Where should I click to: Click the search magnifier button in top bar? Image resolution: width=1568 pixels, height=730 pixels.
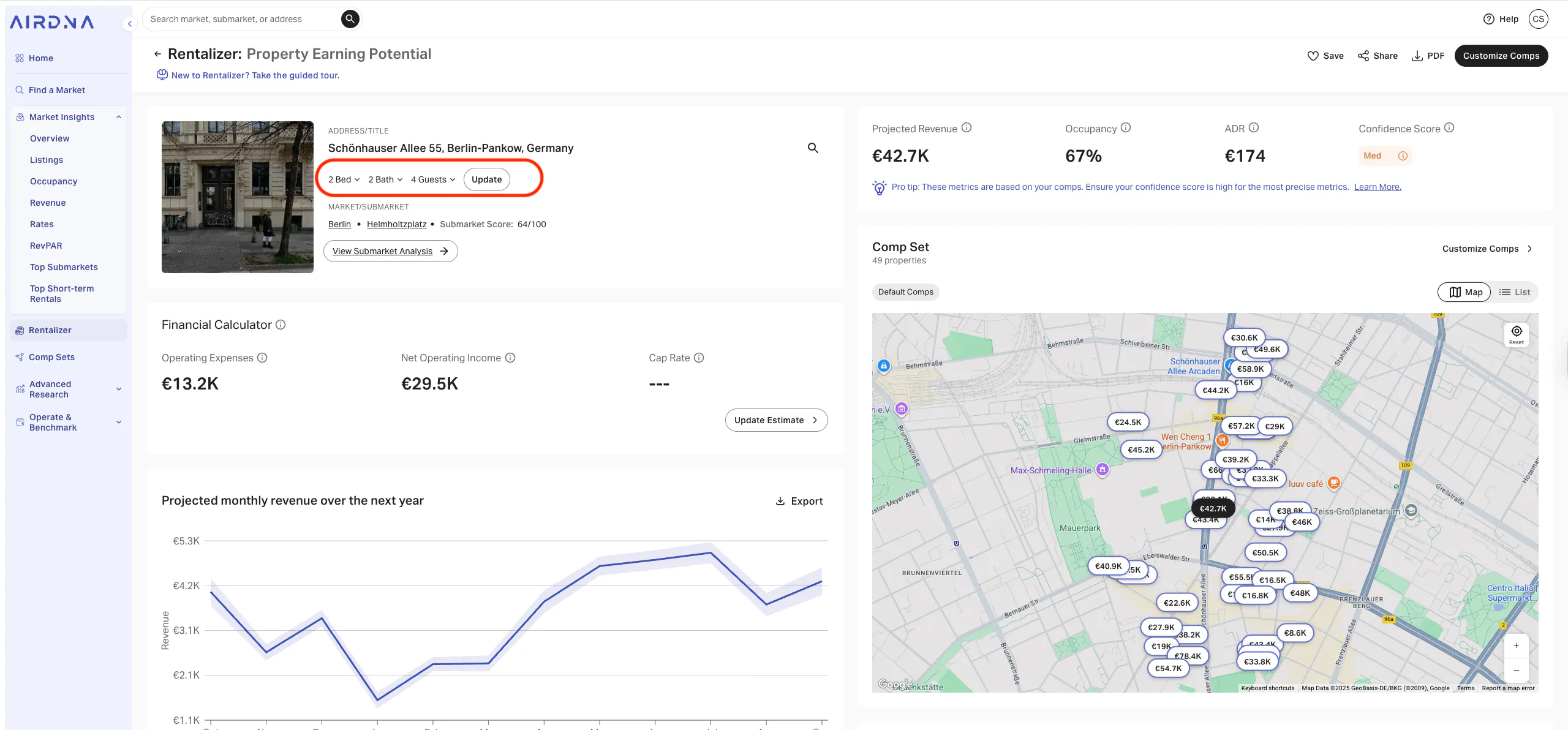pos(350,19)
